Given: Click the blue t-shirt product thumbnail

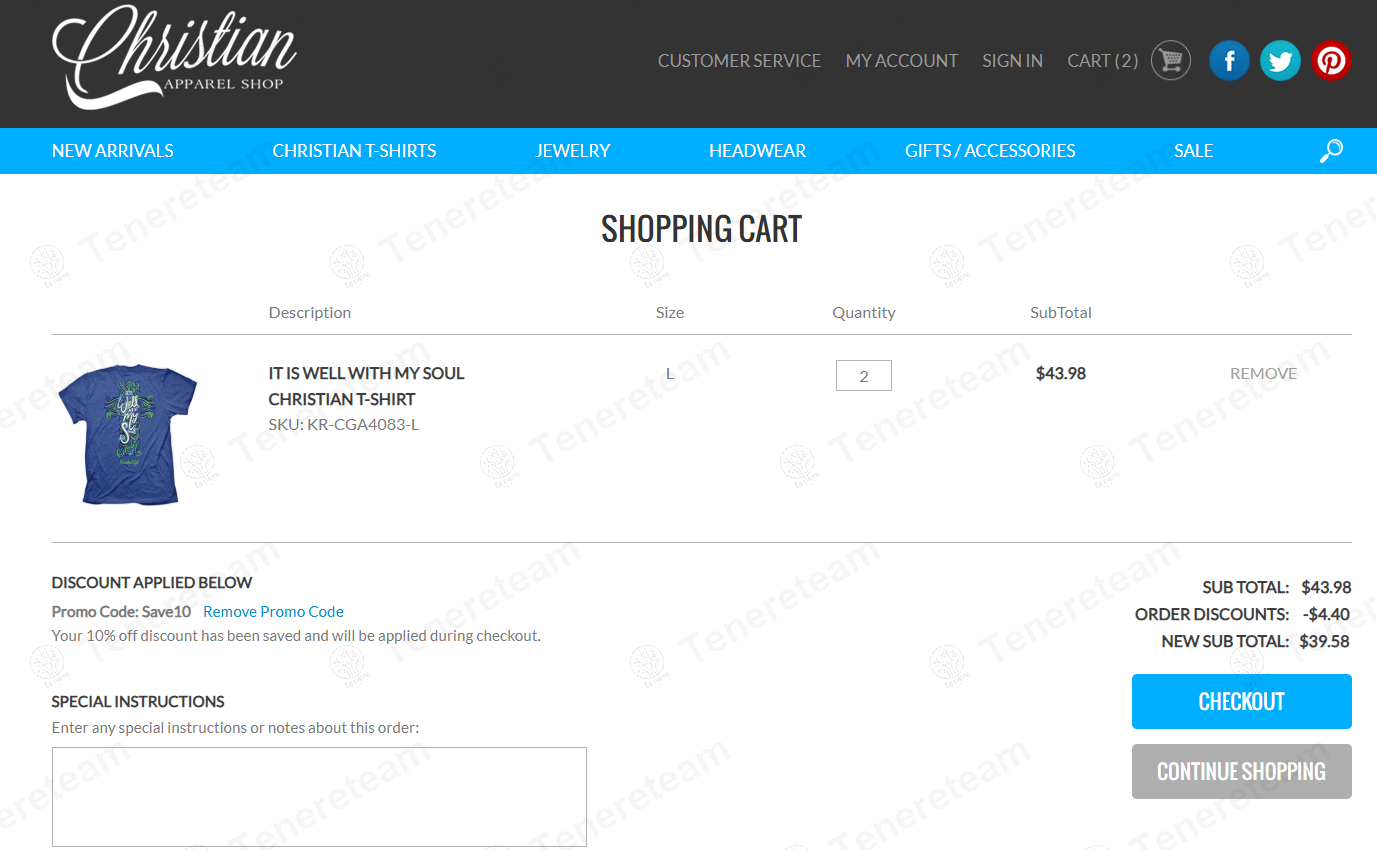Looking at the screenshot, I should click(x=128, y=435).
